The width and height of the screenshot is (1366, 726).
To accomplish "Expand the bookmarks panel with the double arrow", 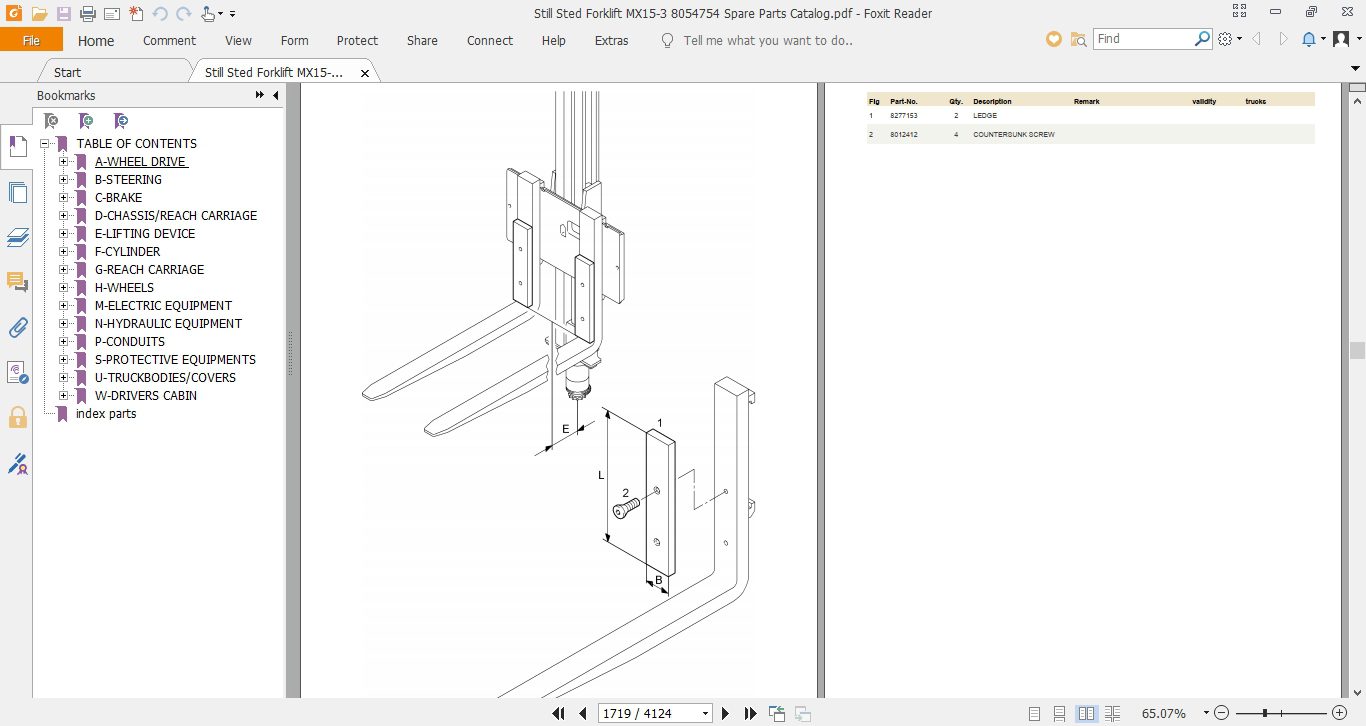I will [260, 95].
